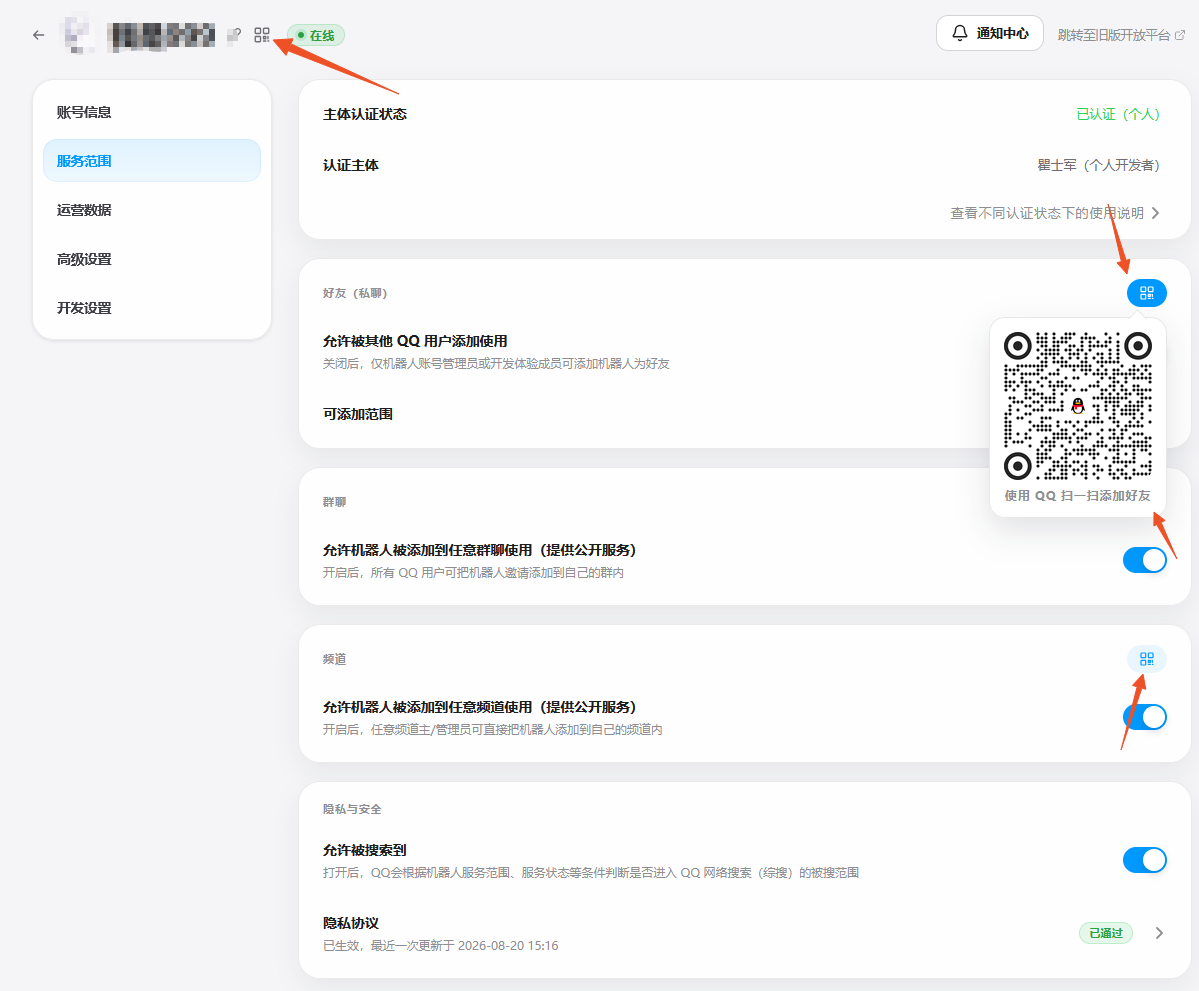Screen dimensions: 1199x991
Task: Toggle 允许机器人被添加到任意频道使用 switch
Action: [1145, 717]
